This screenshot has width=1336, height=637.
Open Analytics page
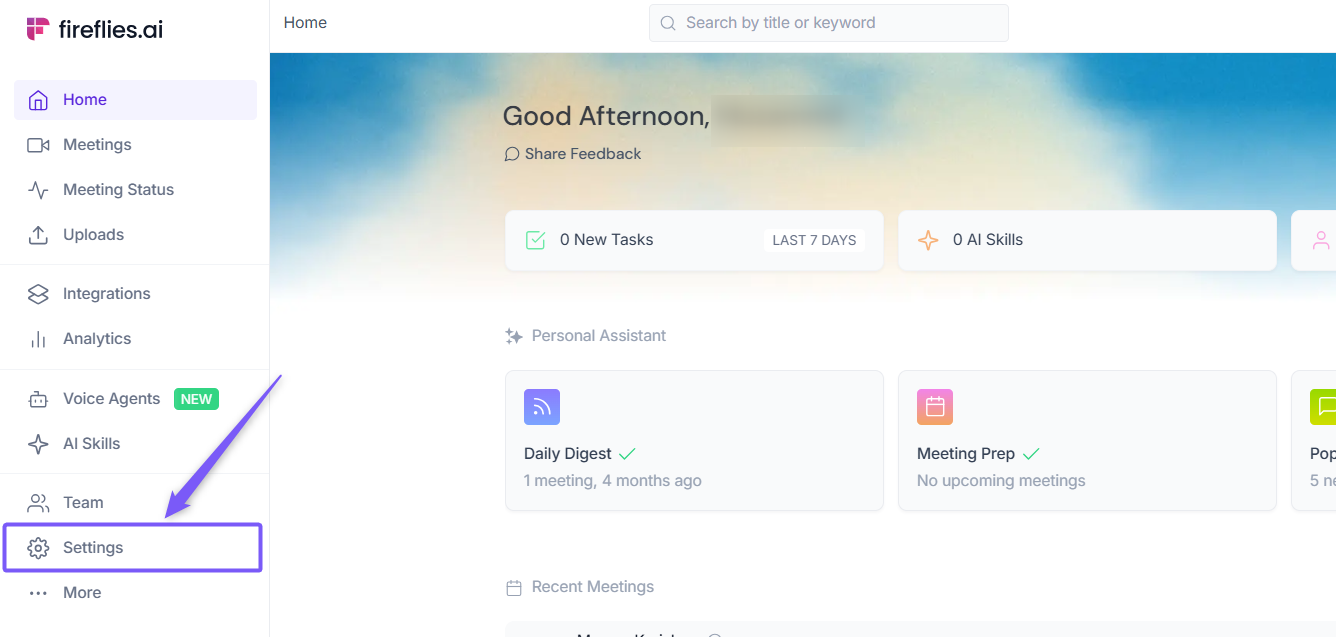[x=135, y=339]
